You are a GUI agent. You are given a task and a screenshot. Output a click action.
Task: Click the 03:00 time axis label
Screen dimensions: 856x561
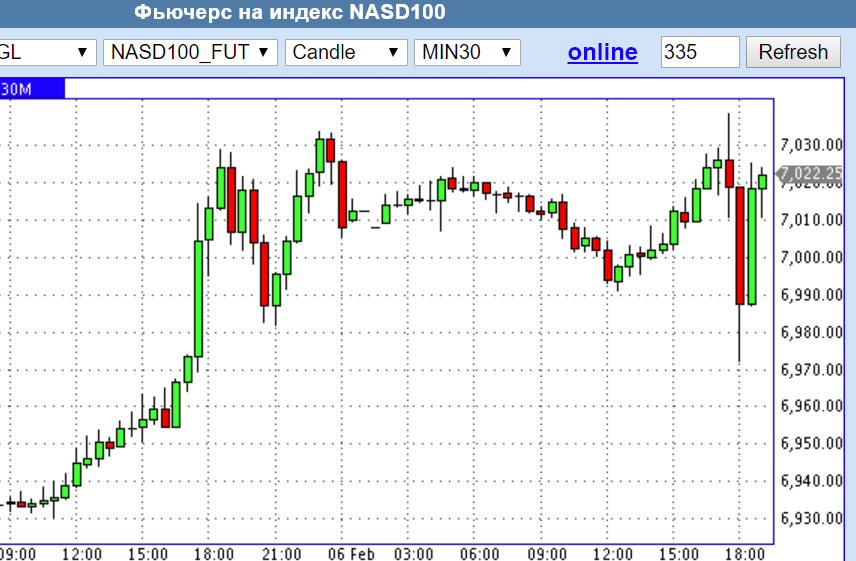tap(413, 553)
